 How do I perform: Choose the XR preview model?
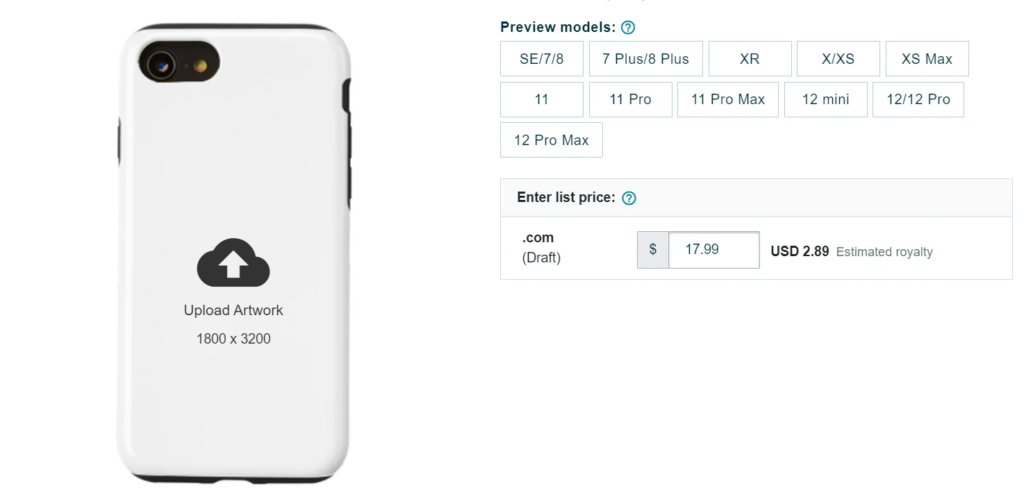pyautogui.click(x=750, y=59)
